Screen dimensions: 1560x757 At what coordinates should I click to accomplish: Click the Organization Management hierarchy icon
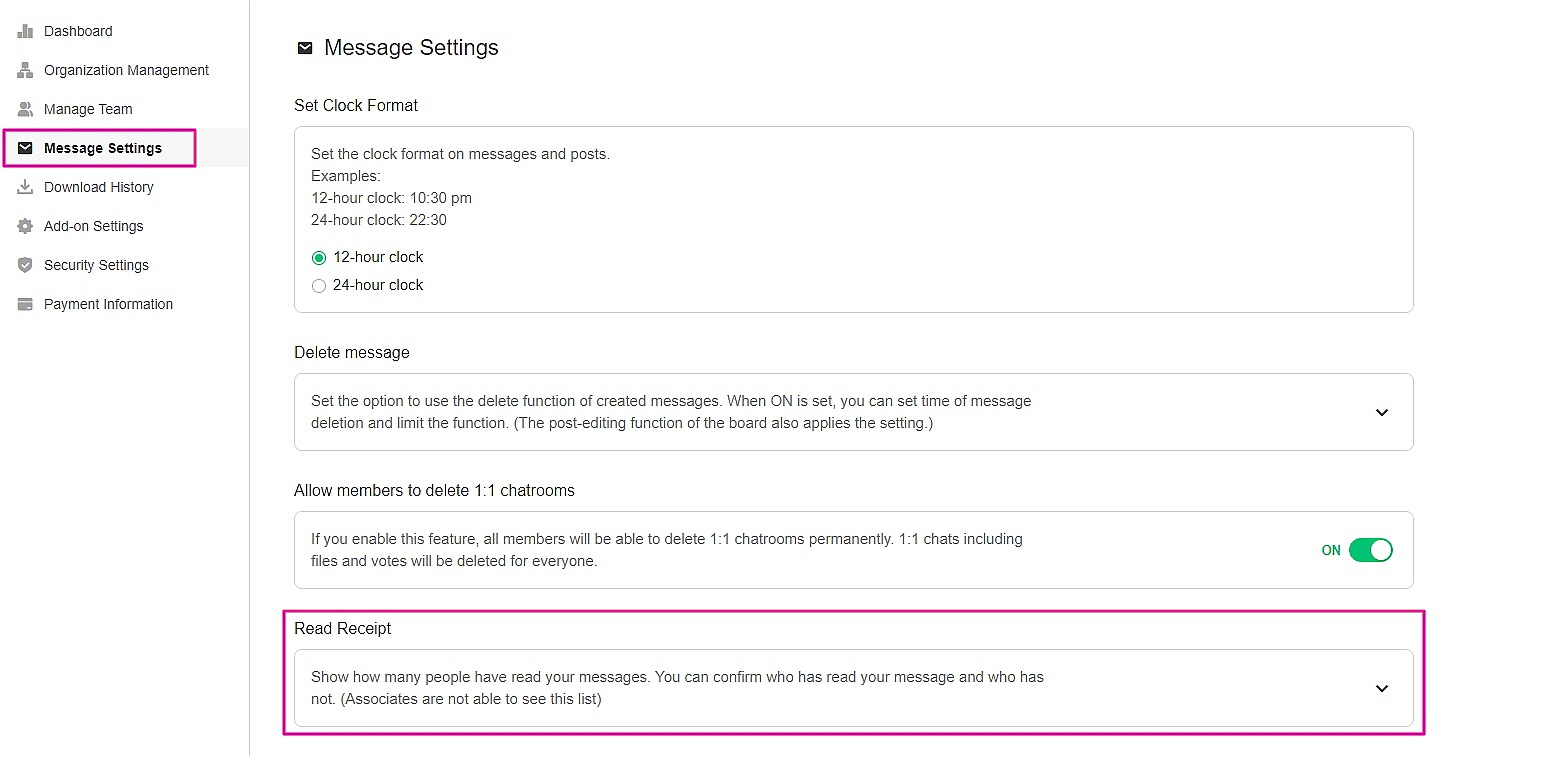(25, 70)
